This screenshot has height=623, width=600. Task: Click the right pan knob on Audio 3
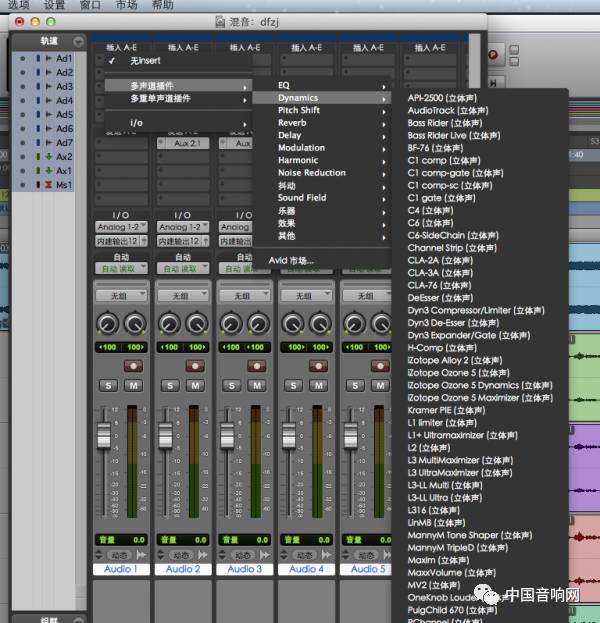click(x=257, y=322)
